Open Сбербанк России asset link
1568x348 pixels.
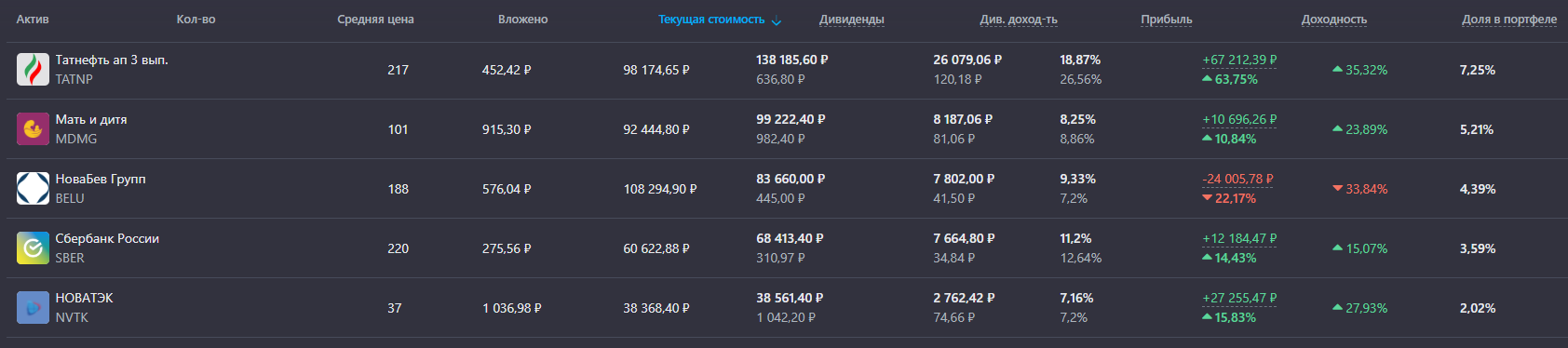tap(107, 239)
